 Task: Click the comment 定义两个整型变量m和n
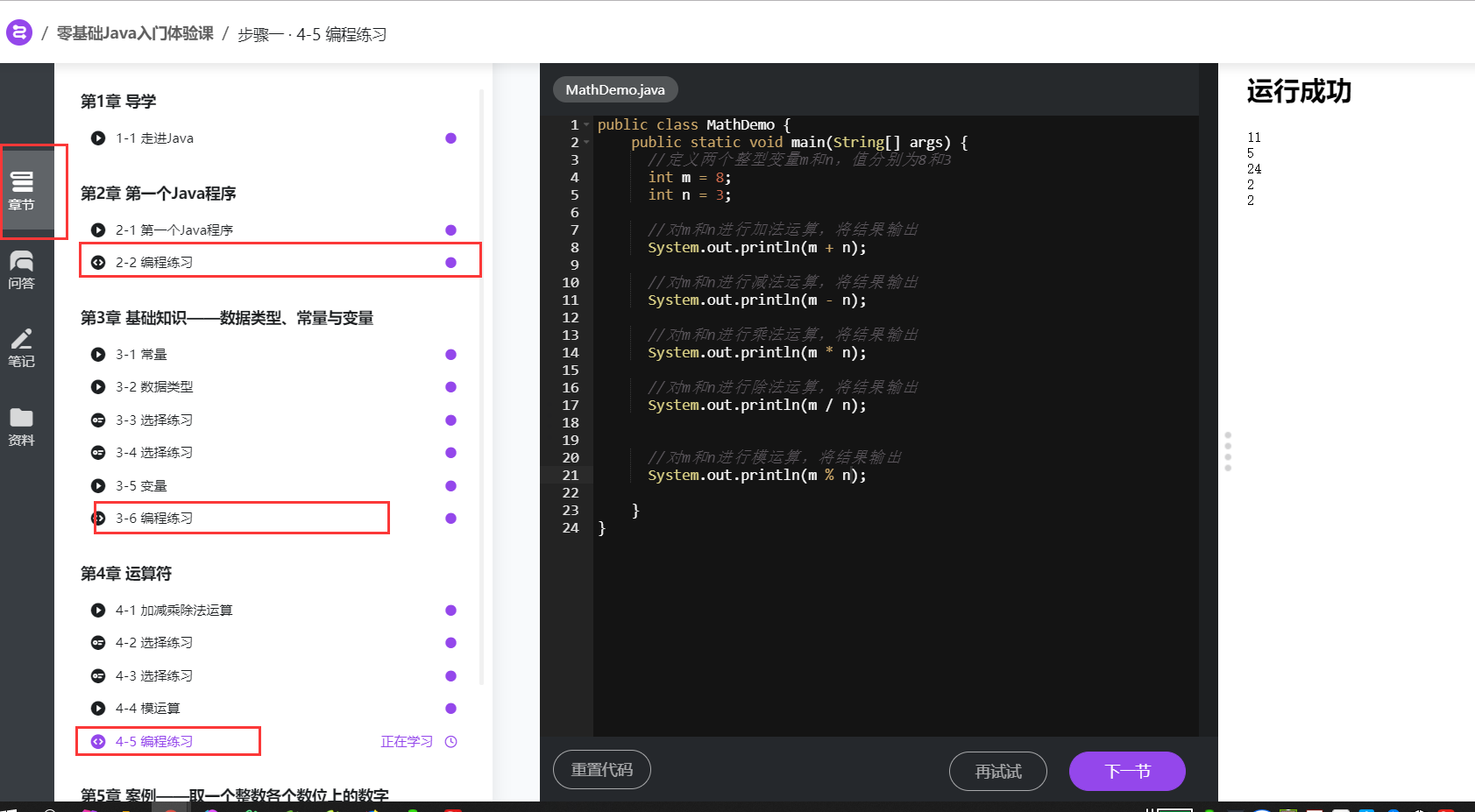799,159
